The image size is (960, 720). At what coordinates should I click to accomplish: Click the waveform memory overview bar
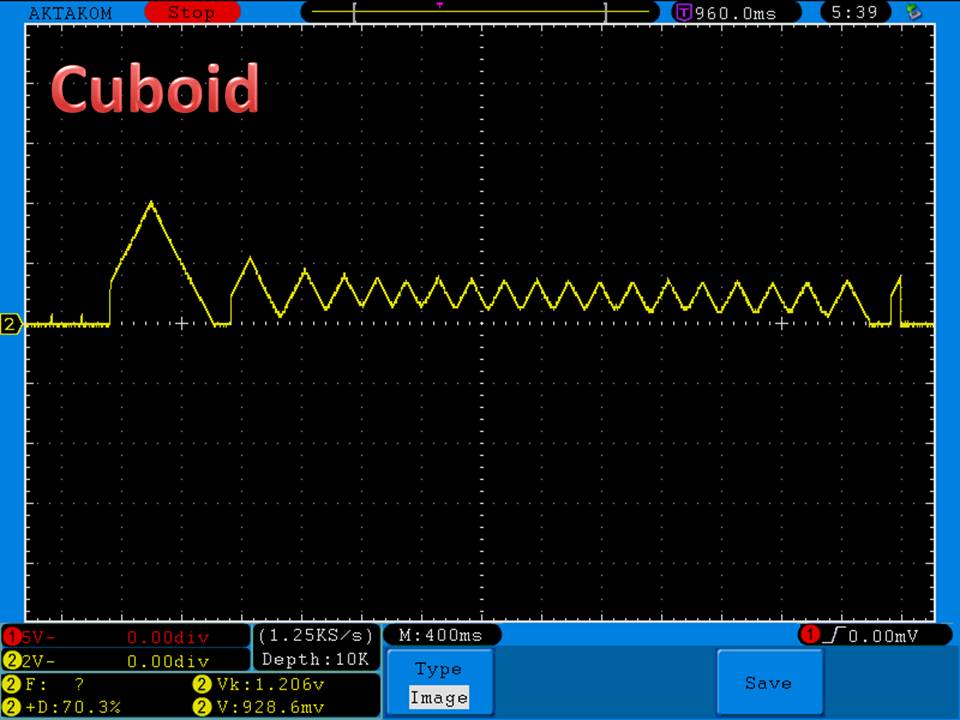click(x=480, y=13)
